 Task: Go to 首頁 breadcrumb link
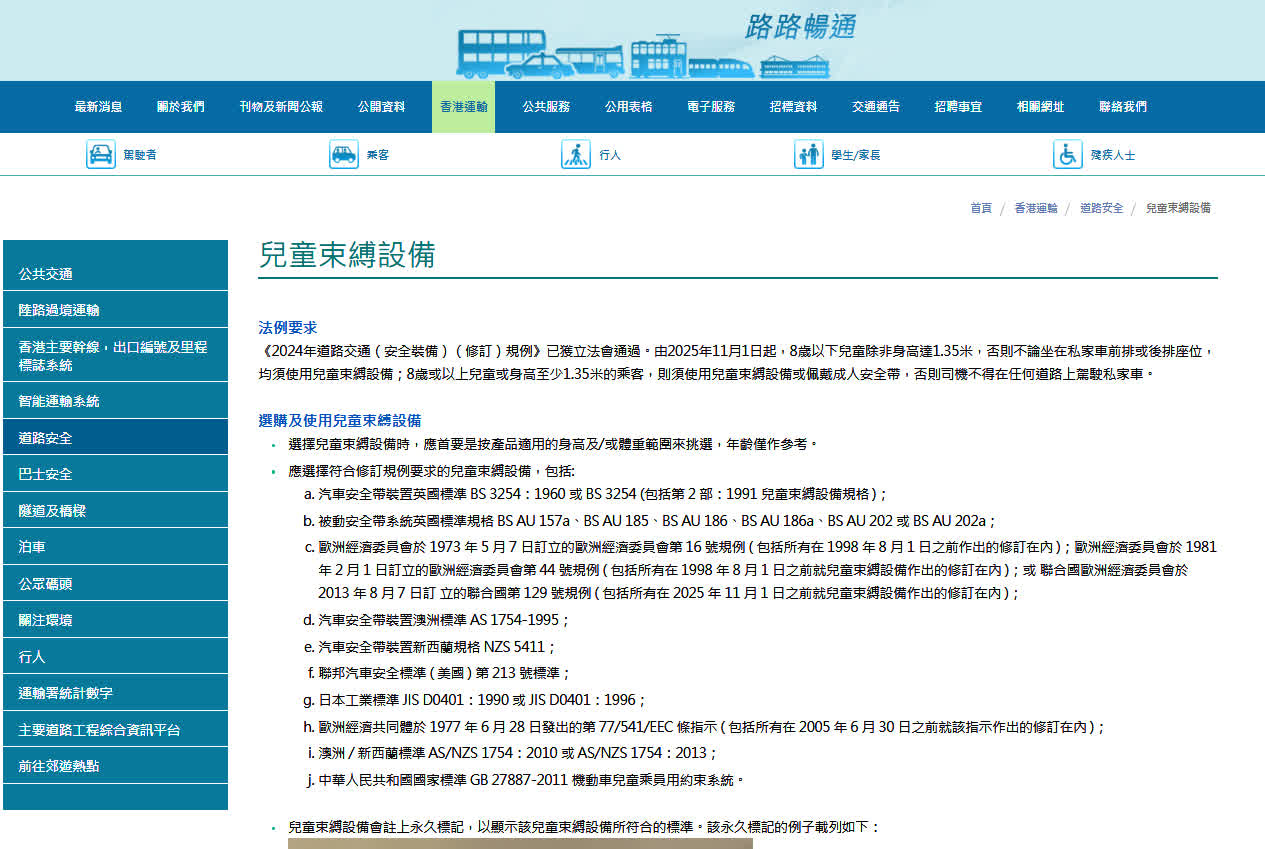[980, 208]
